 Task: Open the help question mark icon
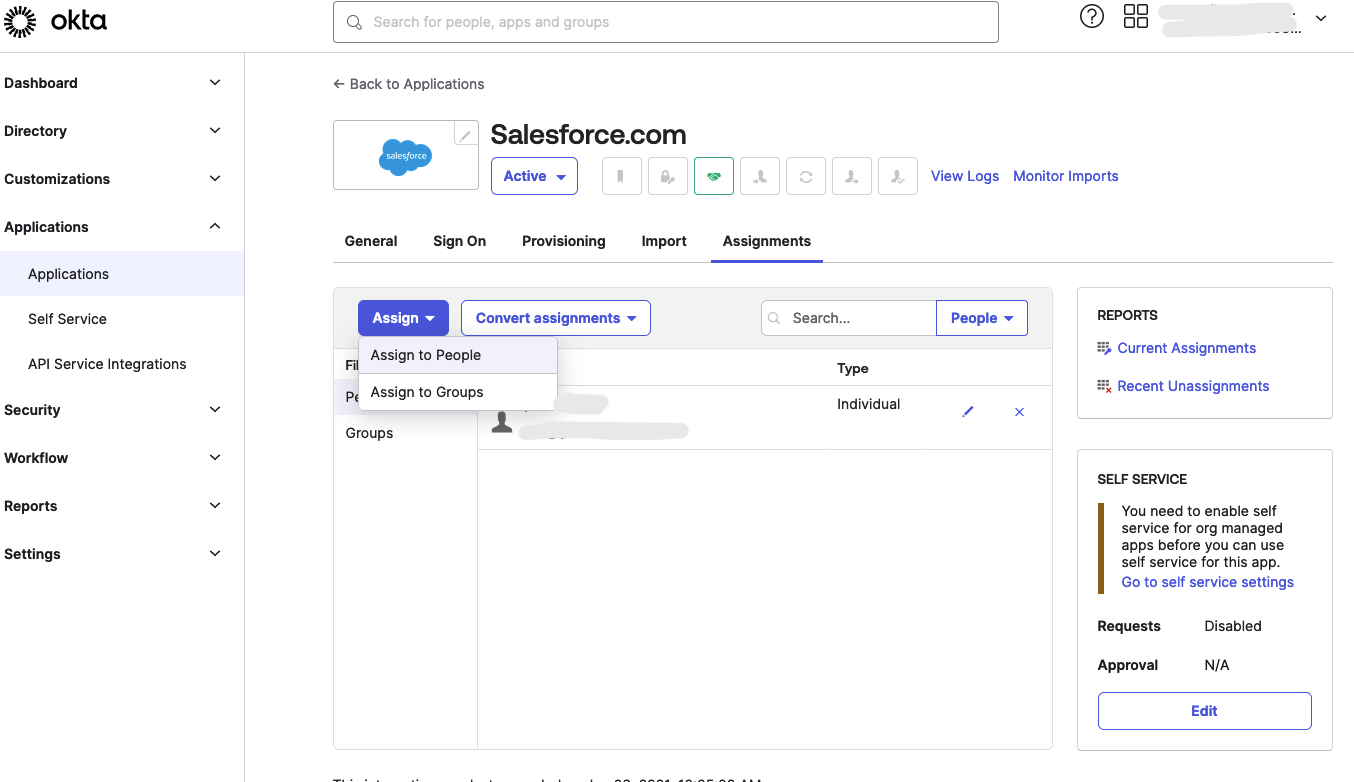pyautogui.click(x=1092, y=16)
